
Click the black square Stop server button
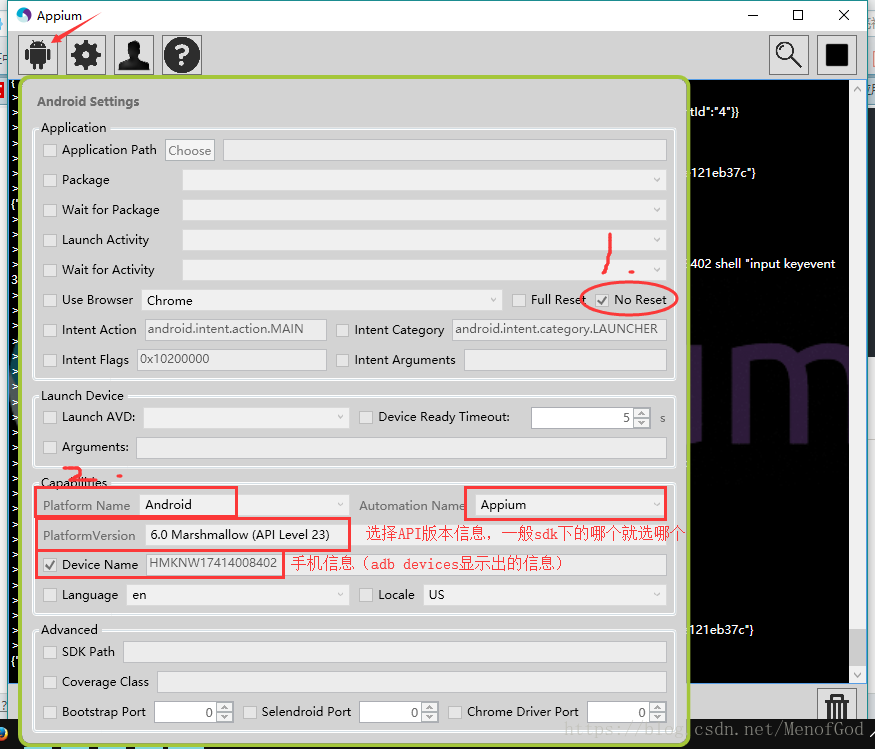tap(836, 55)
